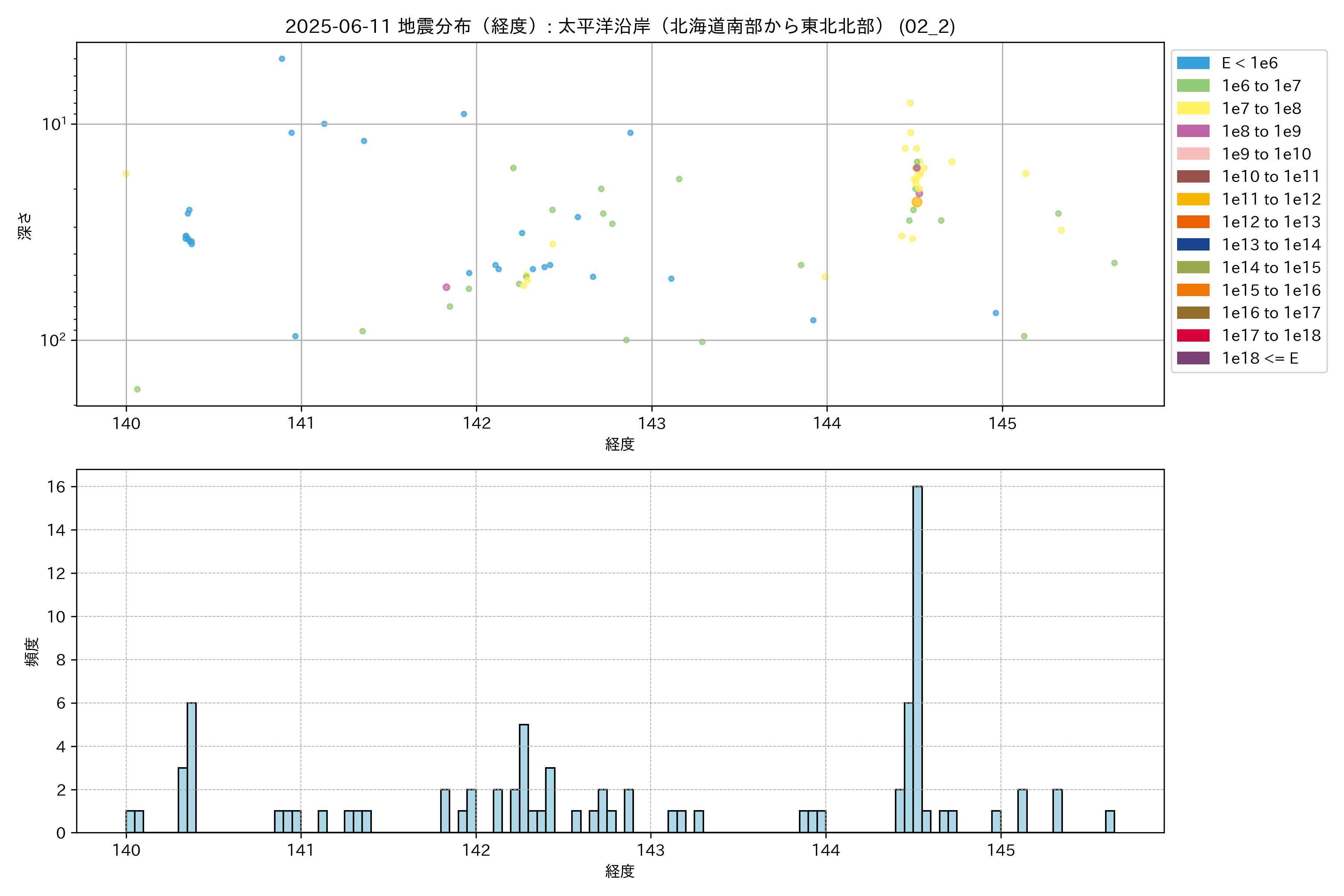The height and width of the screenshot is (896, 1344).
Task: Click the rightmost histogram bar past 145.5
Action: coord(1110,821)
